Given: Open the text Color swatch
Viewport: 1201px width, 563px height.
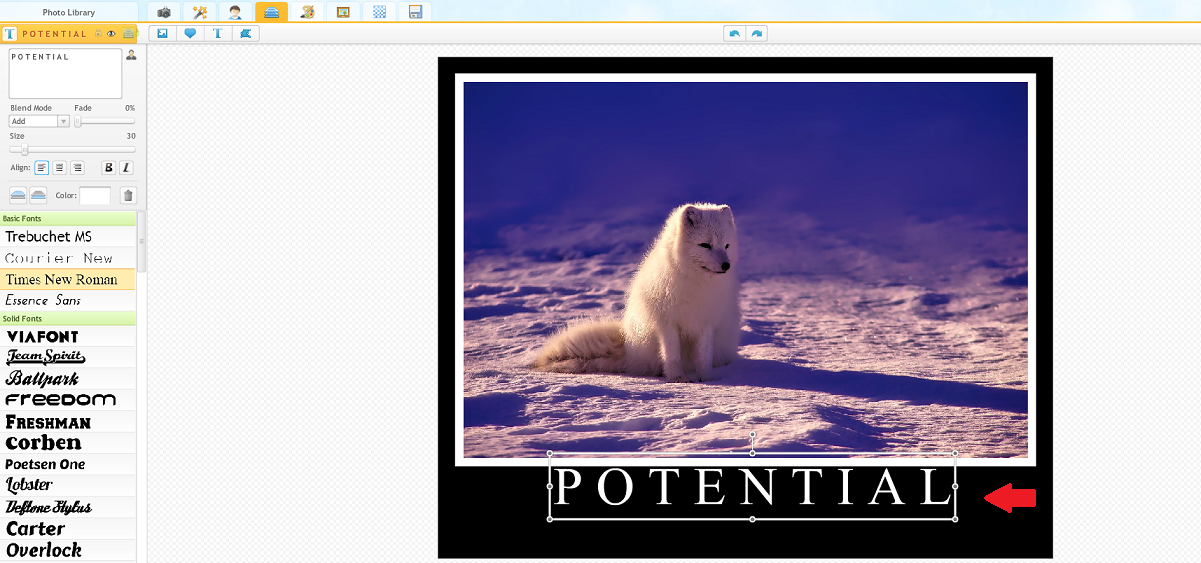Looking at the screenshot, I should coord(95,195).
